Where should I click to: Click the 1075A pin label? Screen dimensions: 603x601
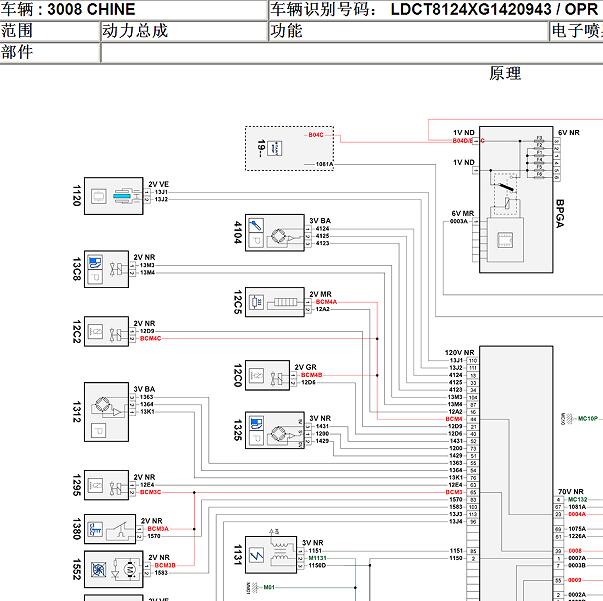point(577,529)
